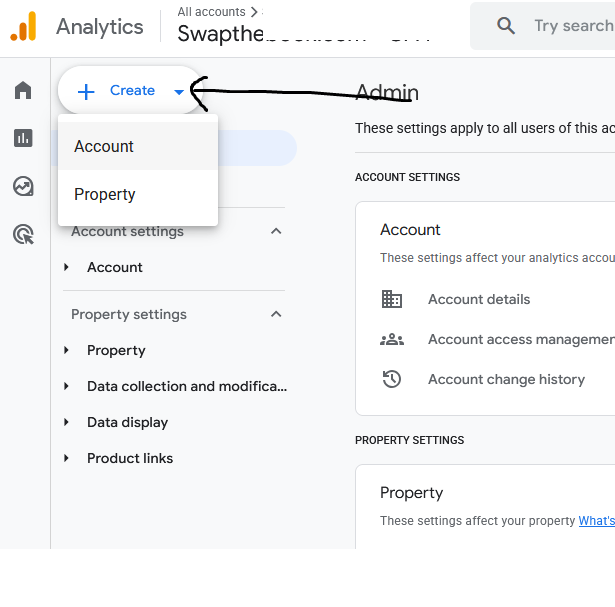The width and height of the screenshot is (615, 607).
Task: Open the Reports bar chart icon
Action: (x=23, y=138)
